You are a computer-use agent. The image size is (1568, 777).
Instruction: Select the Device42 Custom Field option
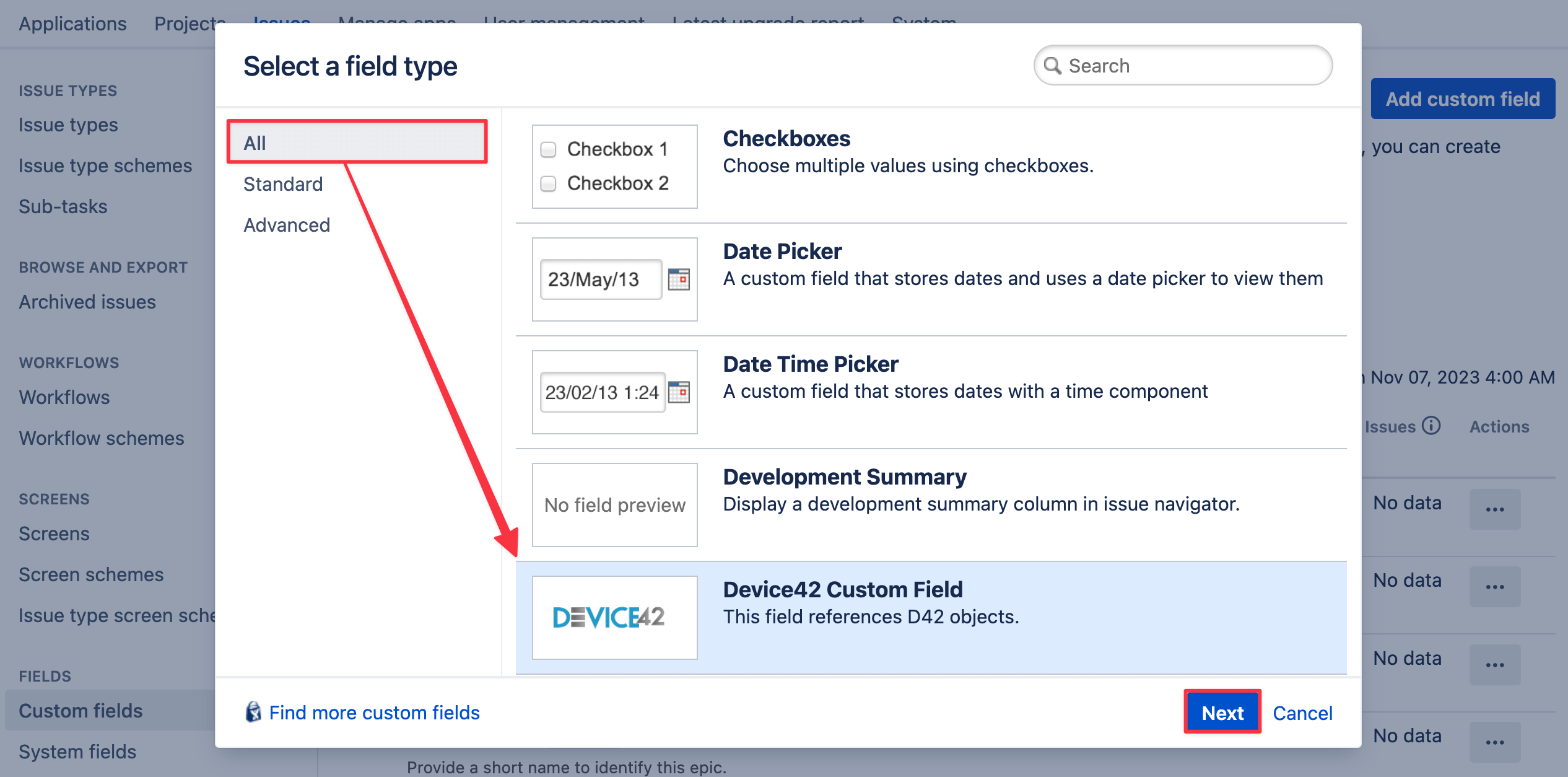pos(843,589)
